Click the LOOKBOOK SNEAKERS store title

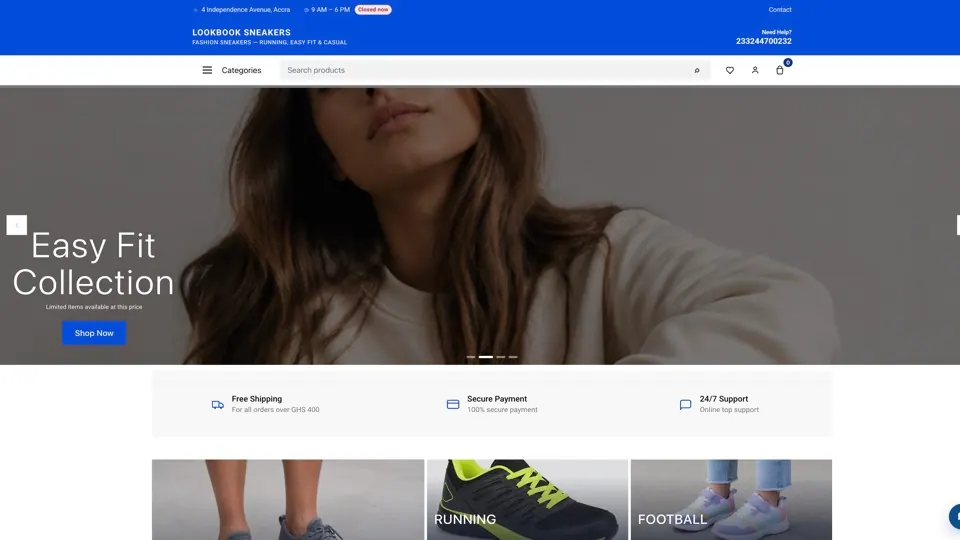[241, 32]
